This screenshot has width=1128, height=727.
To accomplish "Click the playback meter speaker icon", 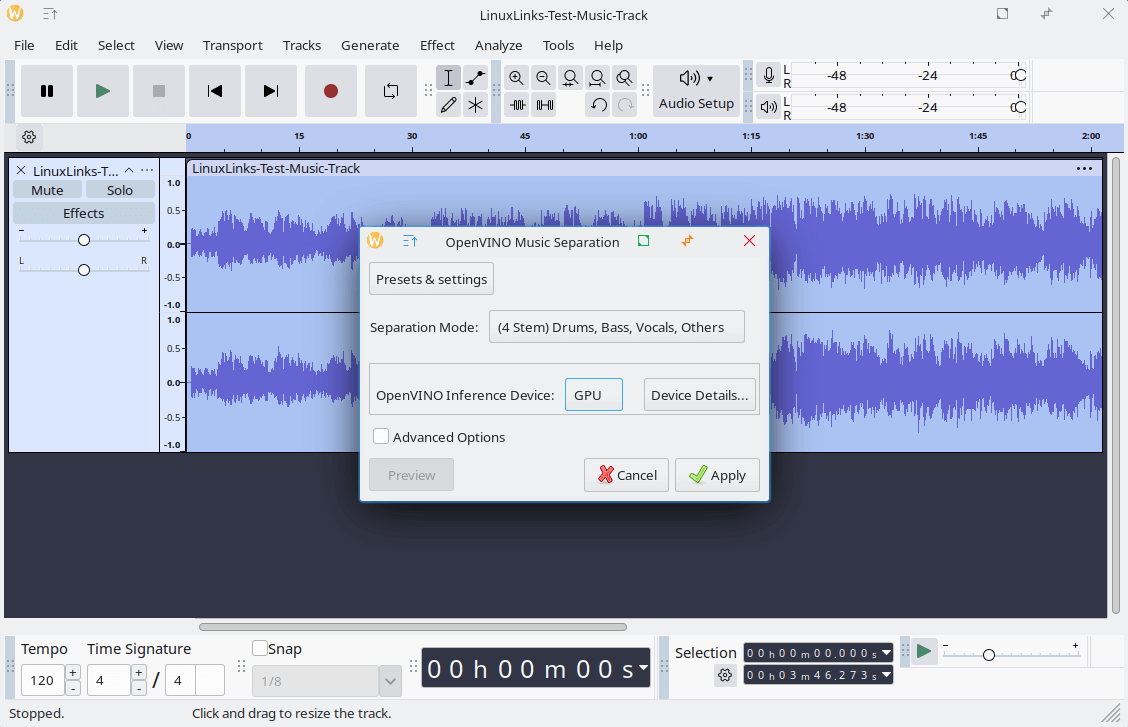I will [769, 107].
